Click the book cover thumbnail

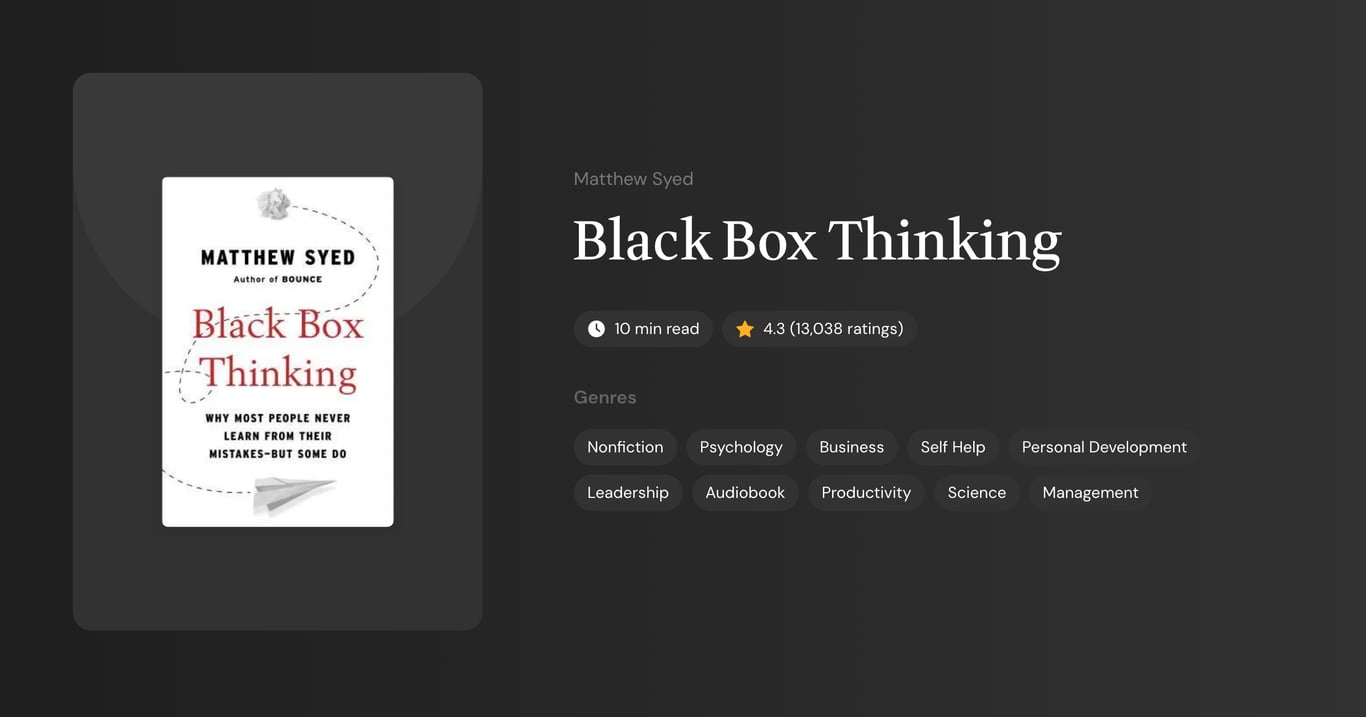[277, 350]
